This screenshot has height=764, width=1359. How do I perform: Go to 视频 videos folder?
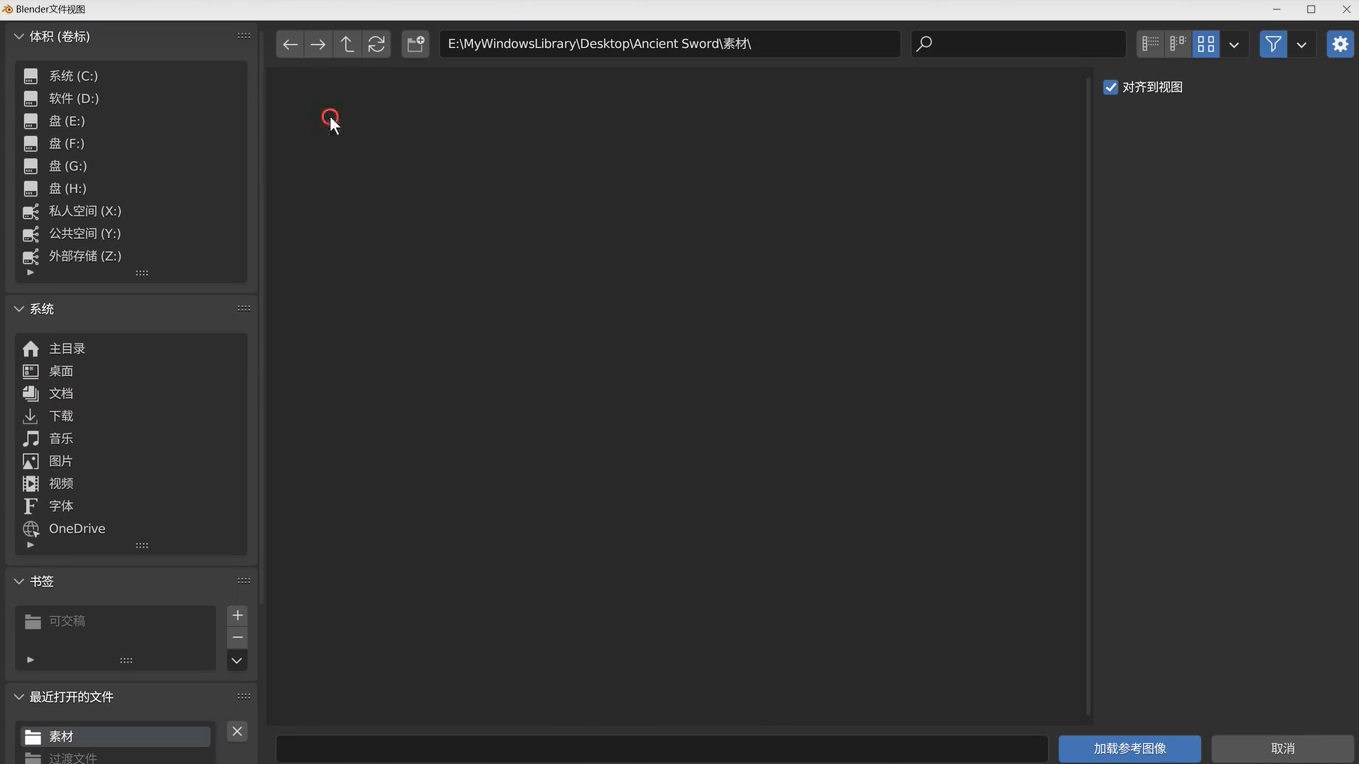[x=131, y=483]
